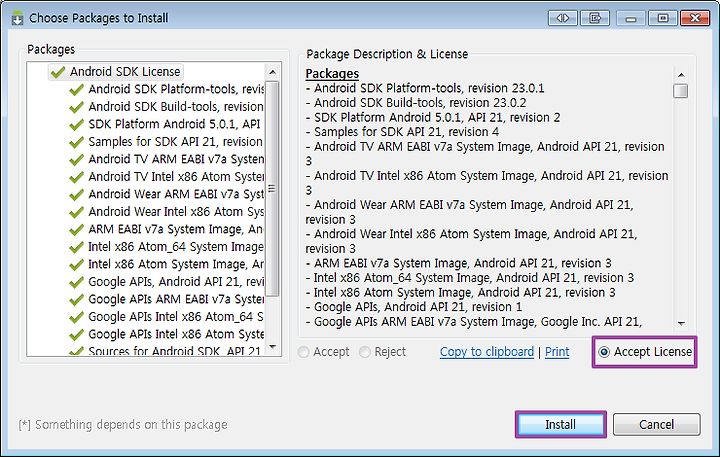Image resolution: width=720 pixels, height=457 pixels.
Task: Click the title bar left-right arrows button
Action: [x=562, y=18]
